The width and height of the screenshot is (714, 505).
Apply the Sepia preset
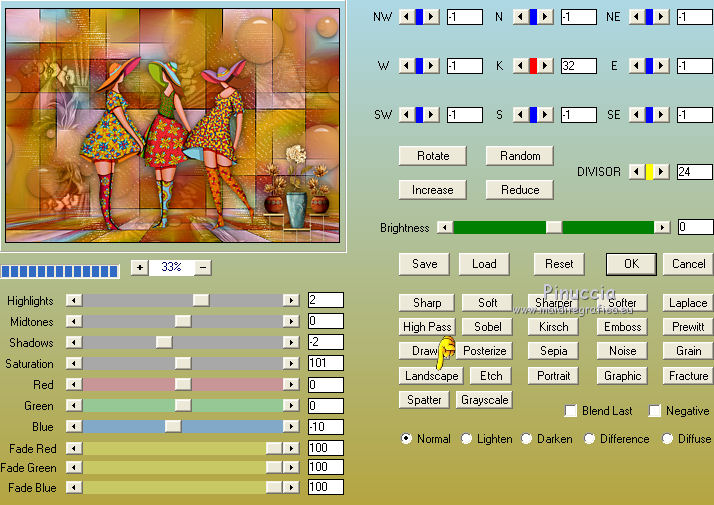coord(553,351)
